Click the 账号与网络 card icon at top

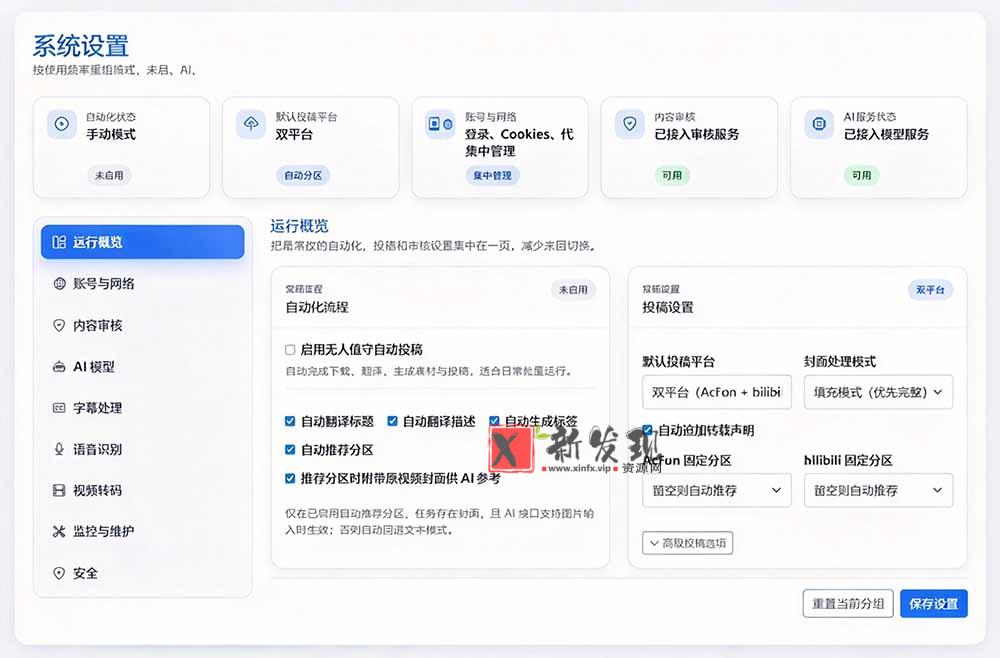(x=440, y=124)
